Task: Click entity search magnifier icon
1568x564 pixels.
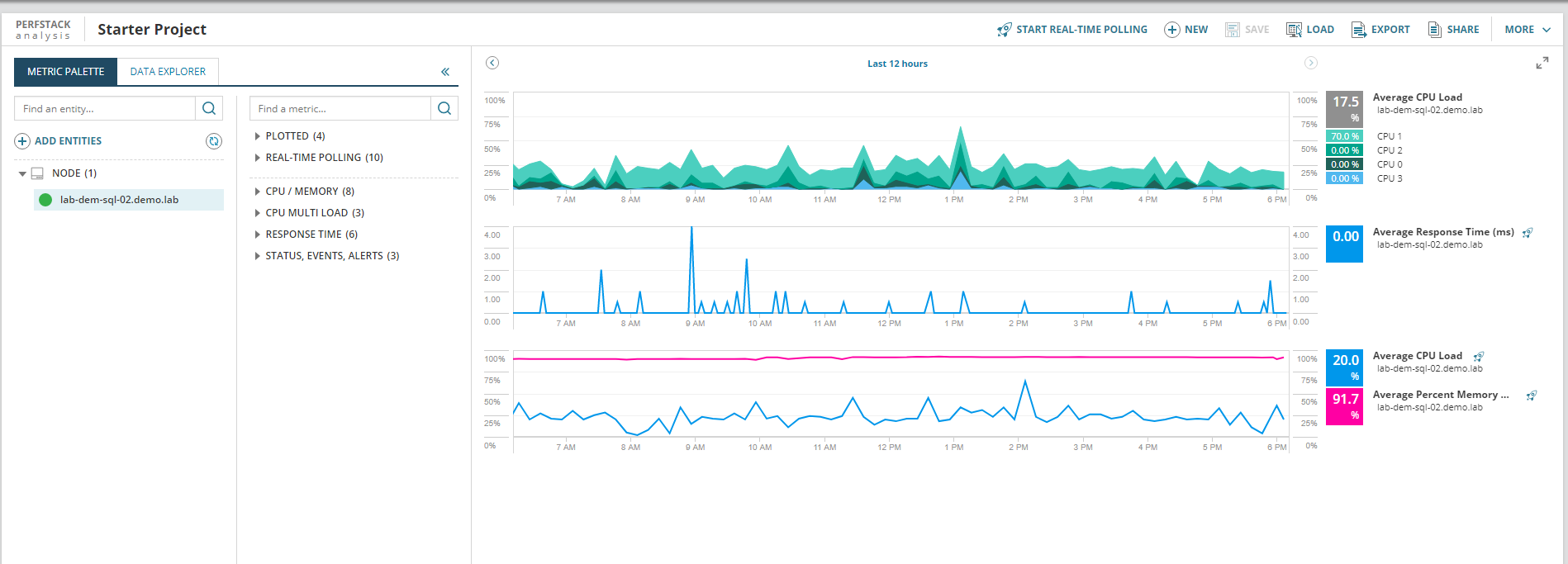Action: (x=209, y=108)
